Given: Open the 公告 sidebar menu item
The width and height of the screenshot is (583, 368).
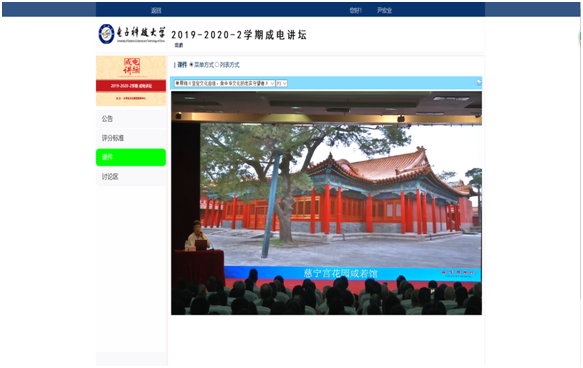Looking at the screenshot, I should (131, 119).
